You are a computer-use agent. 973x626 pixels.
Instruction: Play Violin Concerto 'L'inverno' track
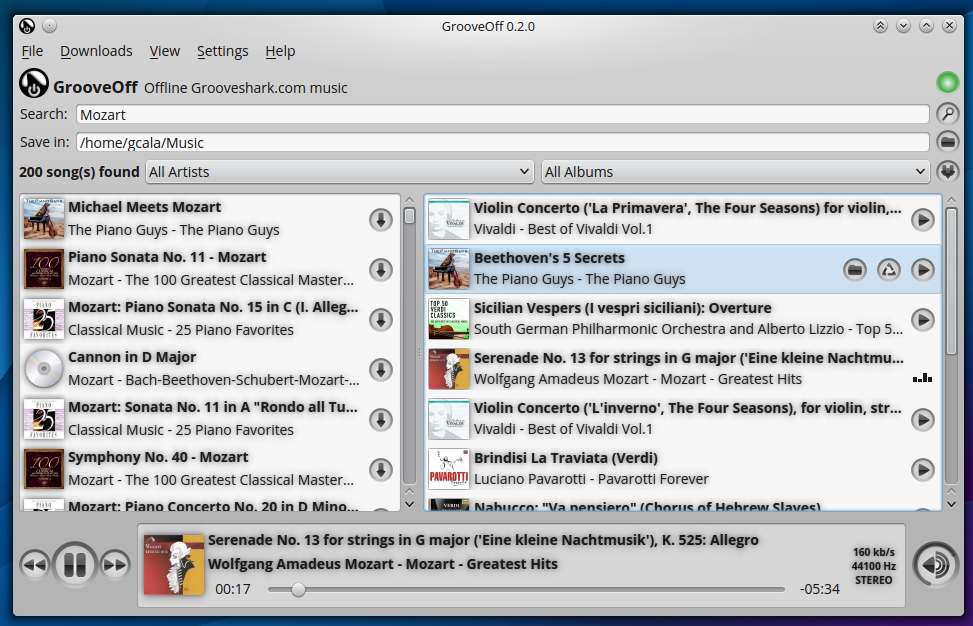923,420
